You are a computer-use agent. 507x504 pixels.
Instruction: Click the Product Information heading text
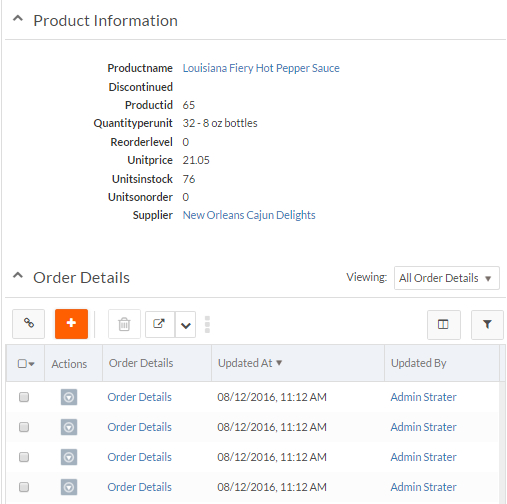coord(105,21)
